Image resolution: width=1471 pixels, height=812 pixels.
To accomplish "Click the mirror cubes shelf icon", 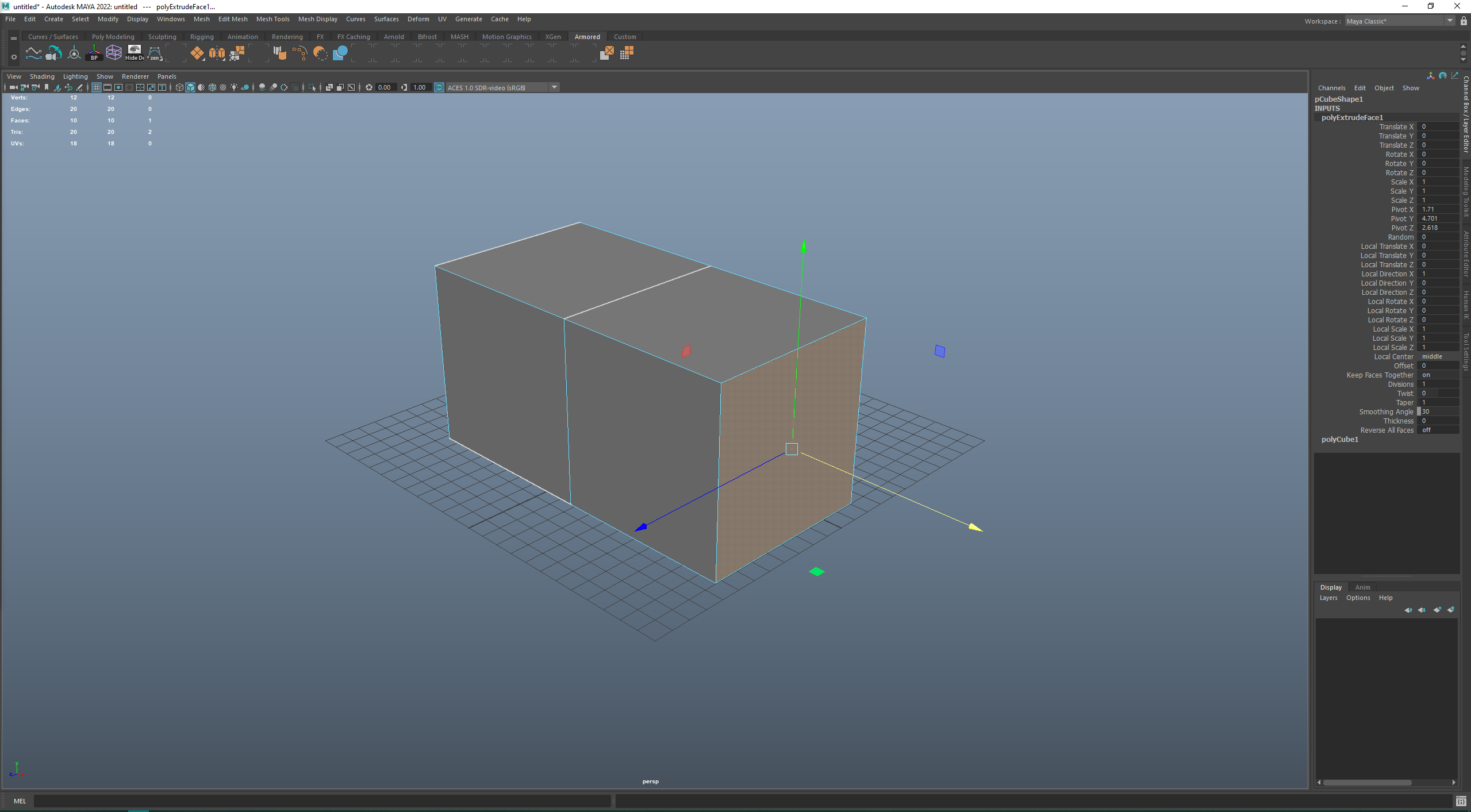I will [x=217, y=53].
